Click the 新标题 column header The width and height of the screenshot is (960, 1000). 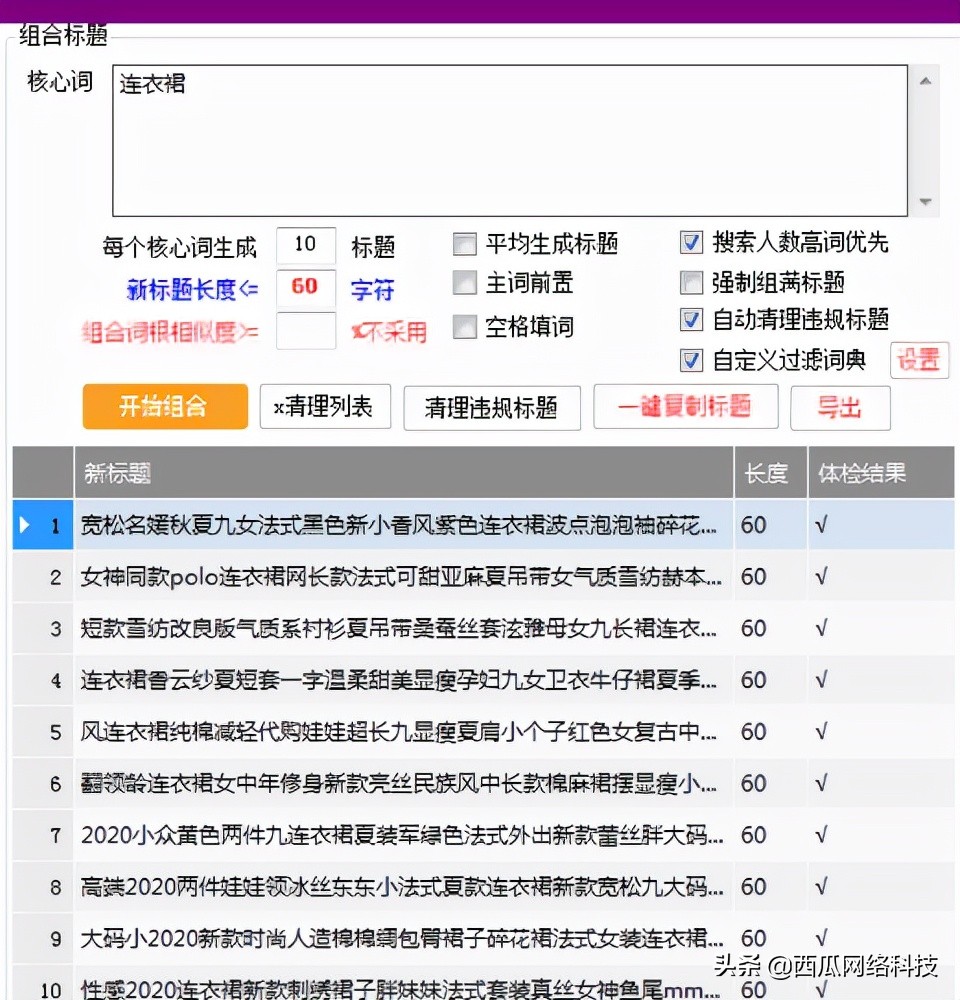(x=404, y=473)
